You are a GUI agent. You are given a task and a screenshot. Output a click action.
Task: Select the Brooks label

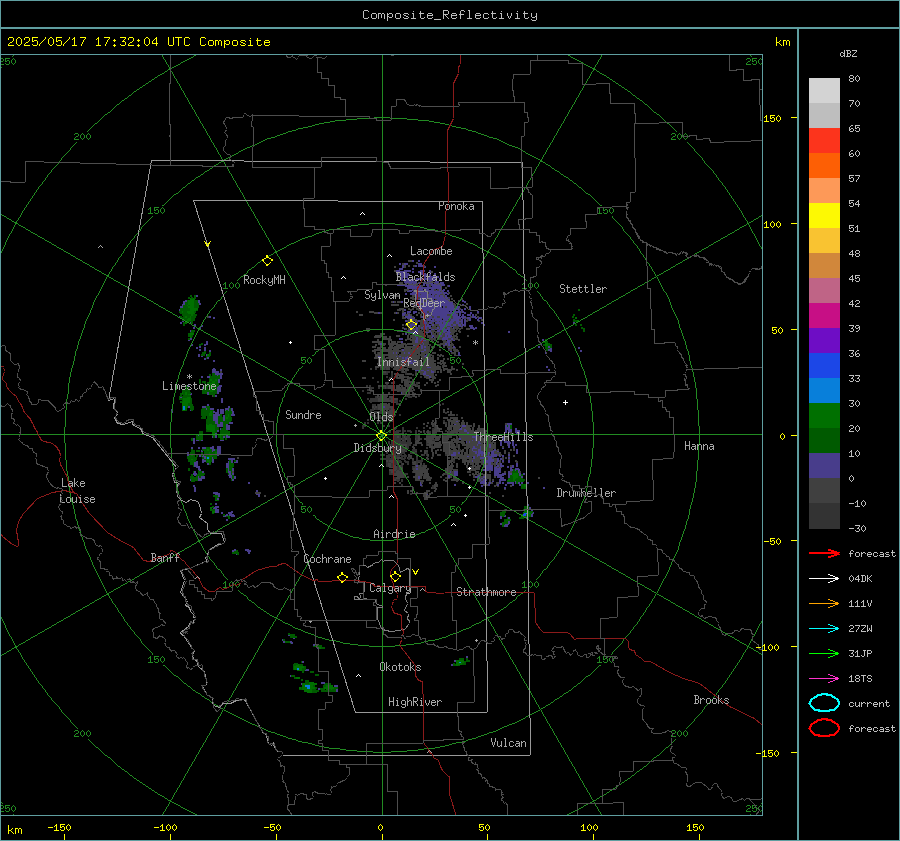pos(711,700)
